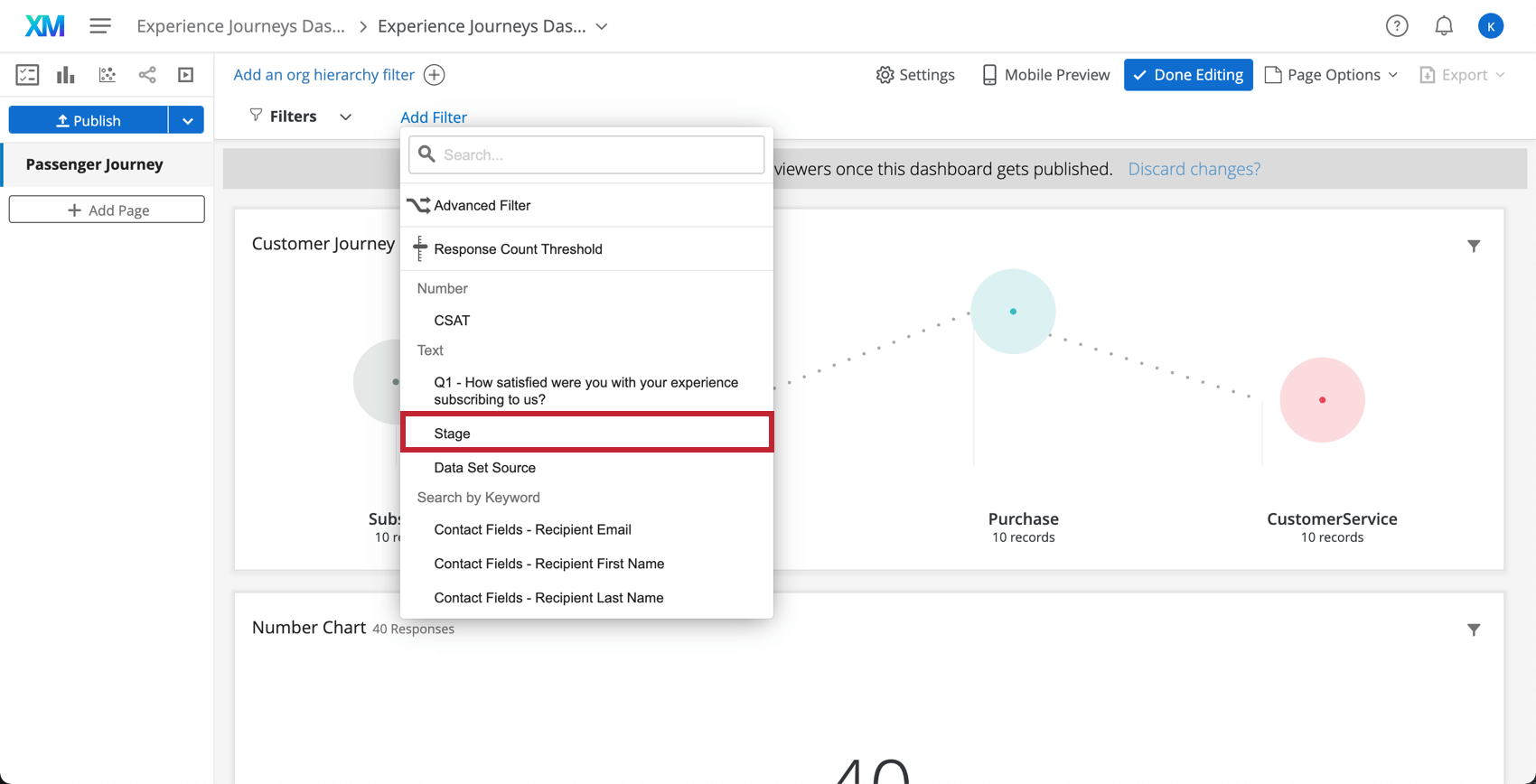Choose Data Set Source field

pyautogui.click(x=586, y=468)
